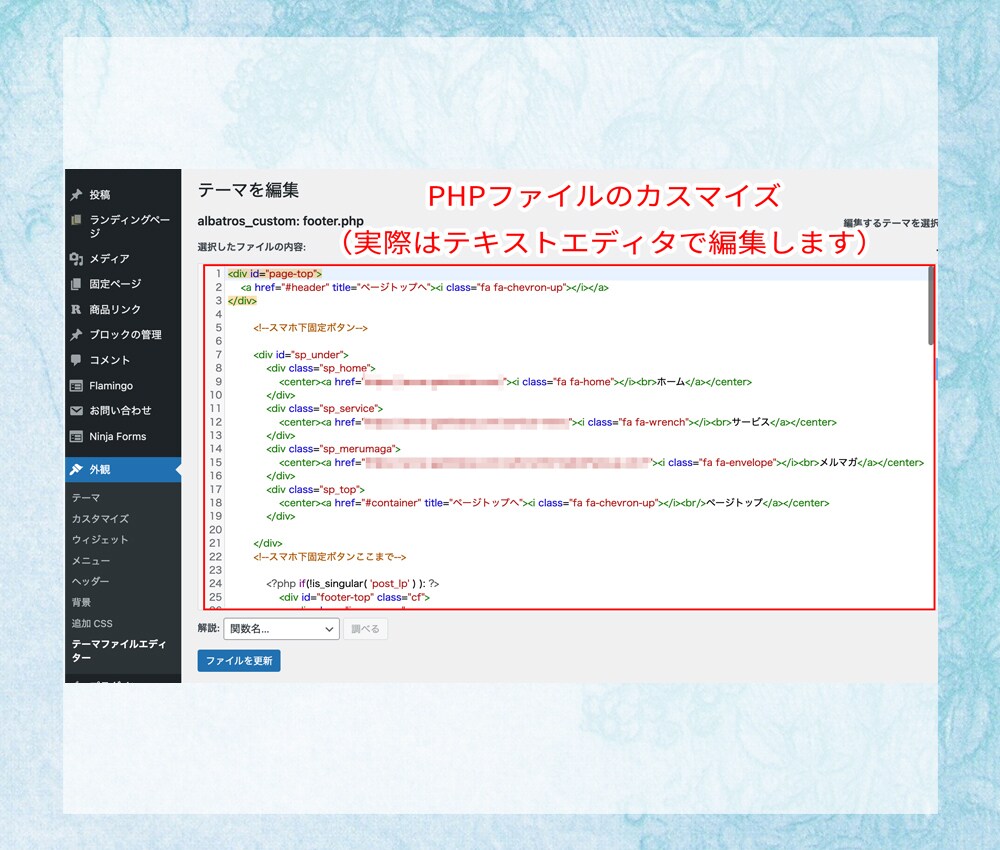1000x850 pixels.
Task: Open the 追加 CSS submenu link
Action: tap(92, 624)
